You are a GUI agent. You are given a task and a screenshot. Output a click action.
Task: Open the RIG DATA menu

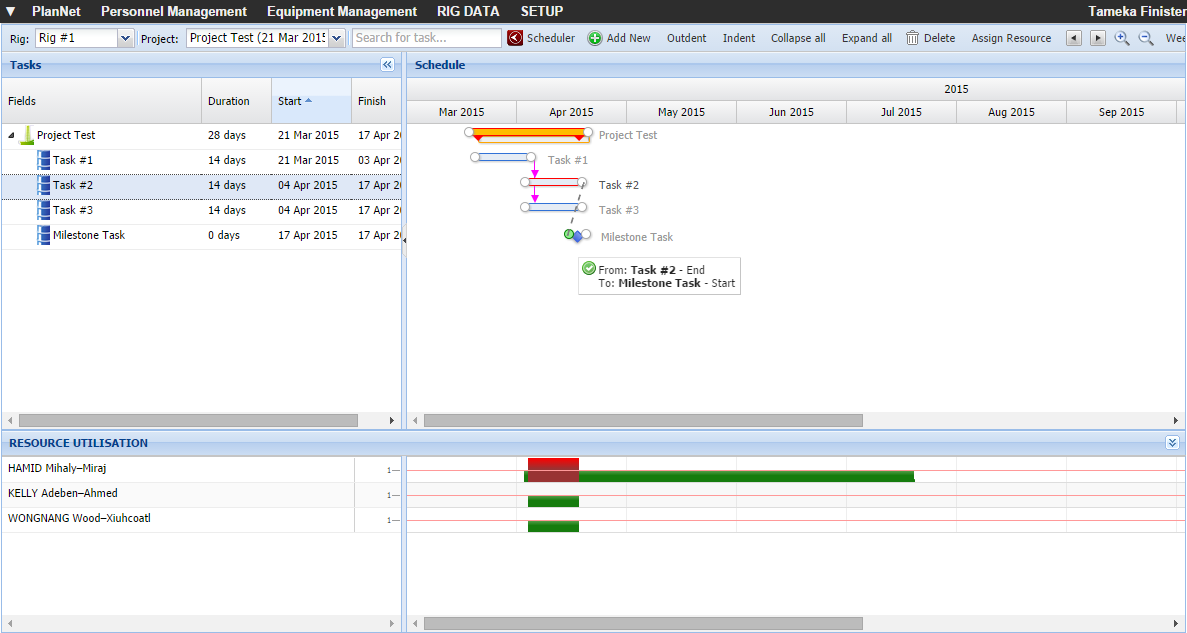click(x=468, y=11)
